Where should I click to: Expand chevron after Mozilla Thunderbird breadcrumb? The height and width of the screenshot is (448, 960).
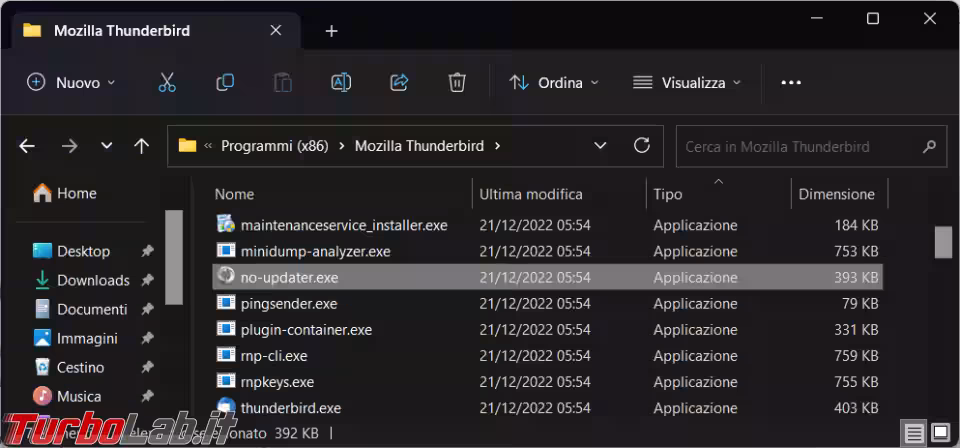click(x=497, y=146)
